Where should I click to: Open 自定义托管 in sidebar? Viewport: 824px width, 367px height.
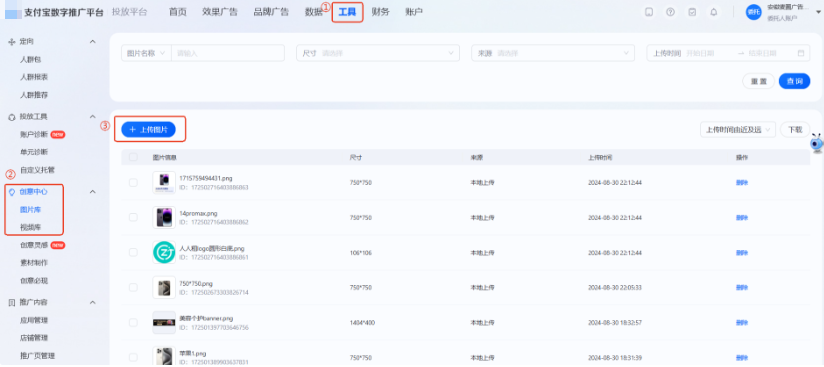pos(37,170)
